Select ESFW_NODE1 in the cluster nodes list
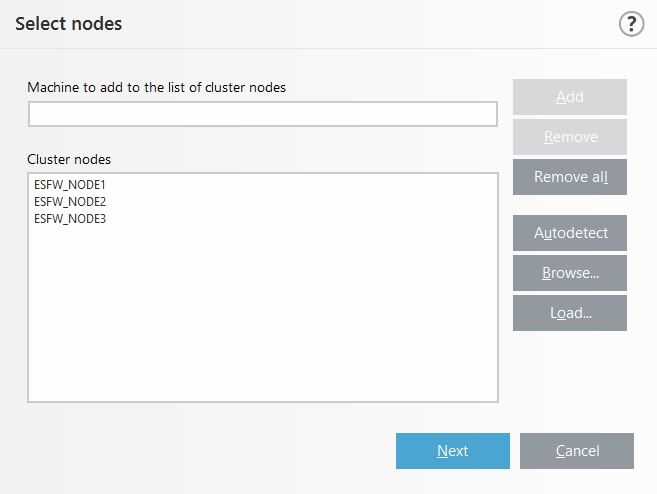The width and height of the screenshot is (657, 494). click(70, 186)
